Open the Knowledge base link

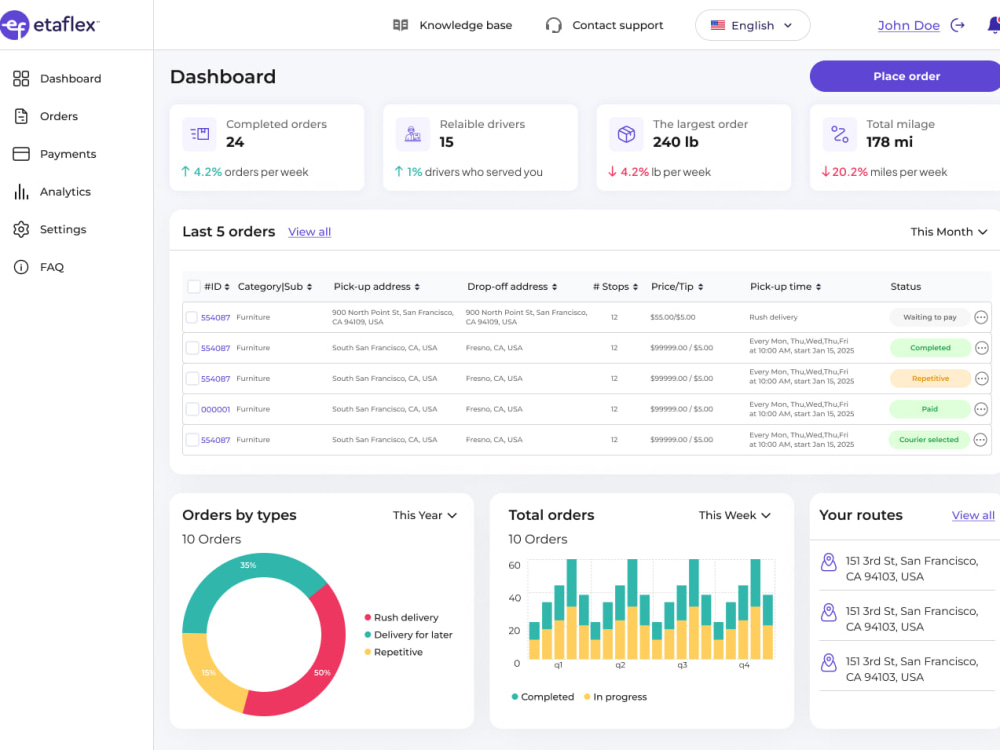pyautogui.click(x=466, y=25)
